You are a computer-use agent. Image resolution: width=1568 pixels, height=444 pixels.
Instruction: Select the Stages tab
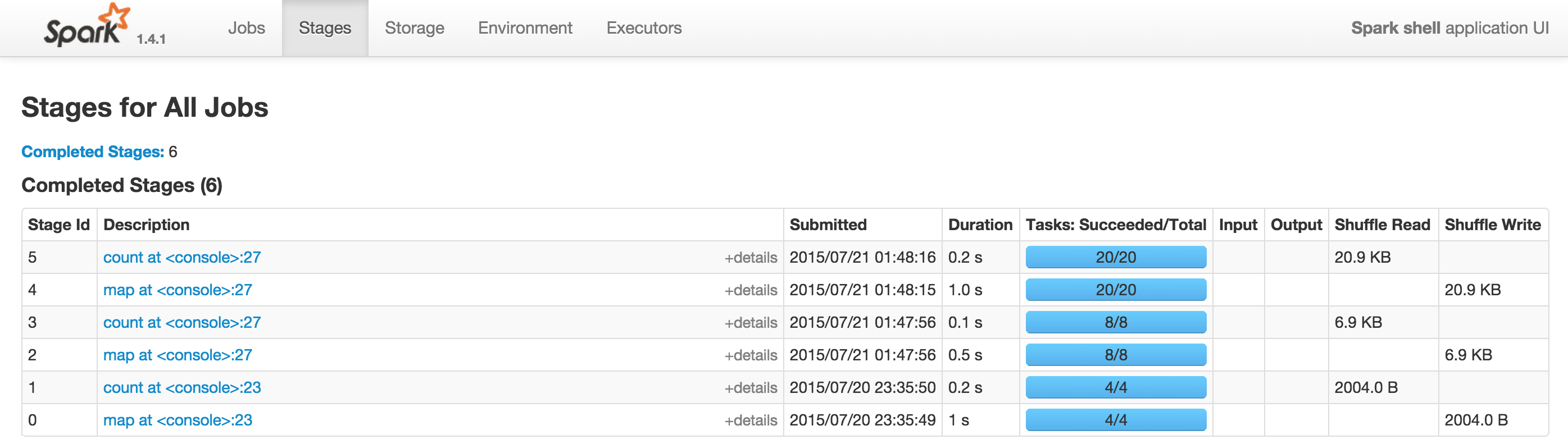coord(325,28)
